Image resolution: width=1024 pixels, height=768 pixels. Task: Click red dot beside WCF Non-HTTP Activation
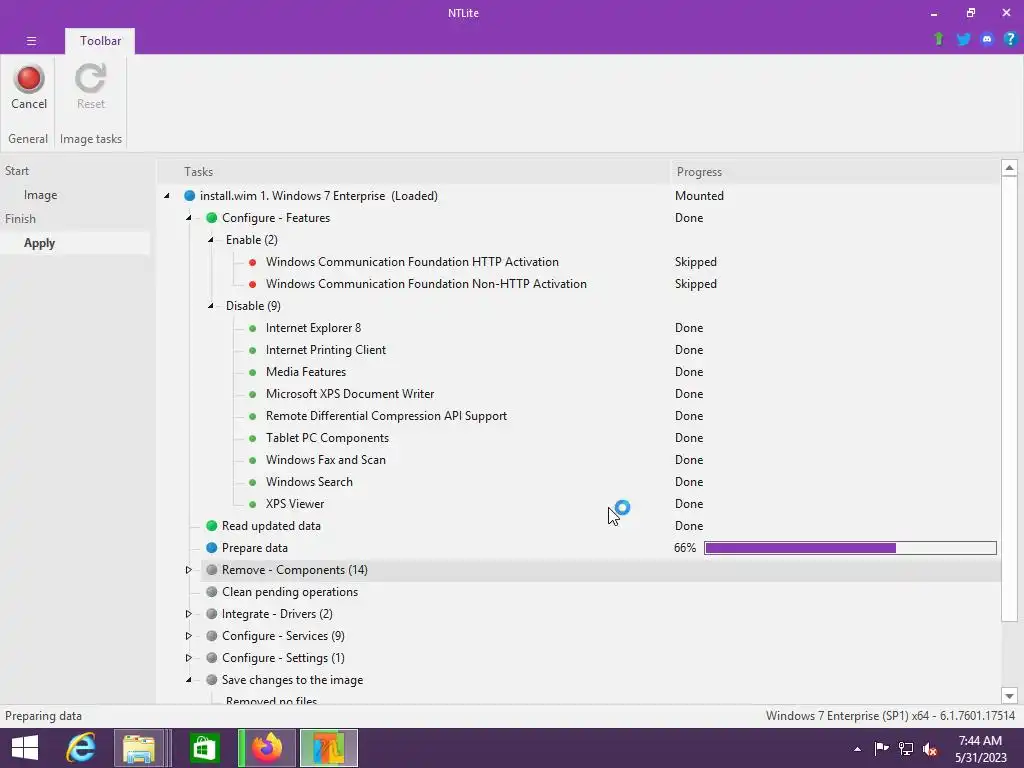[253, 285]
